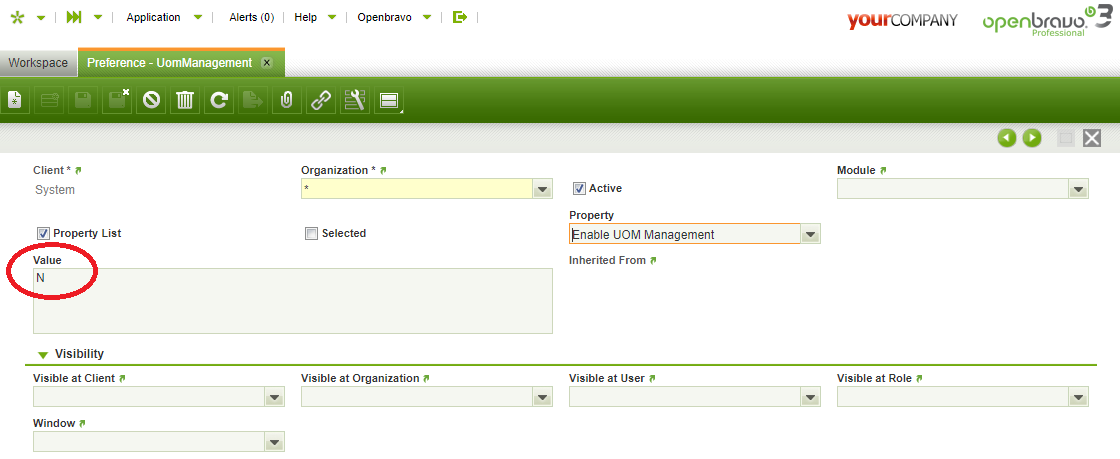Expand the Module dropdown
Viewport: 1120px width, 459px height.
click(1078, 189)
